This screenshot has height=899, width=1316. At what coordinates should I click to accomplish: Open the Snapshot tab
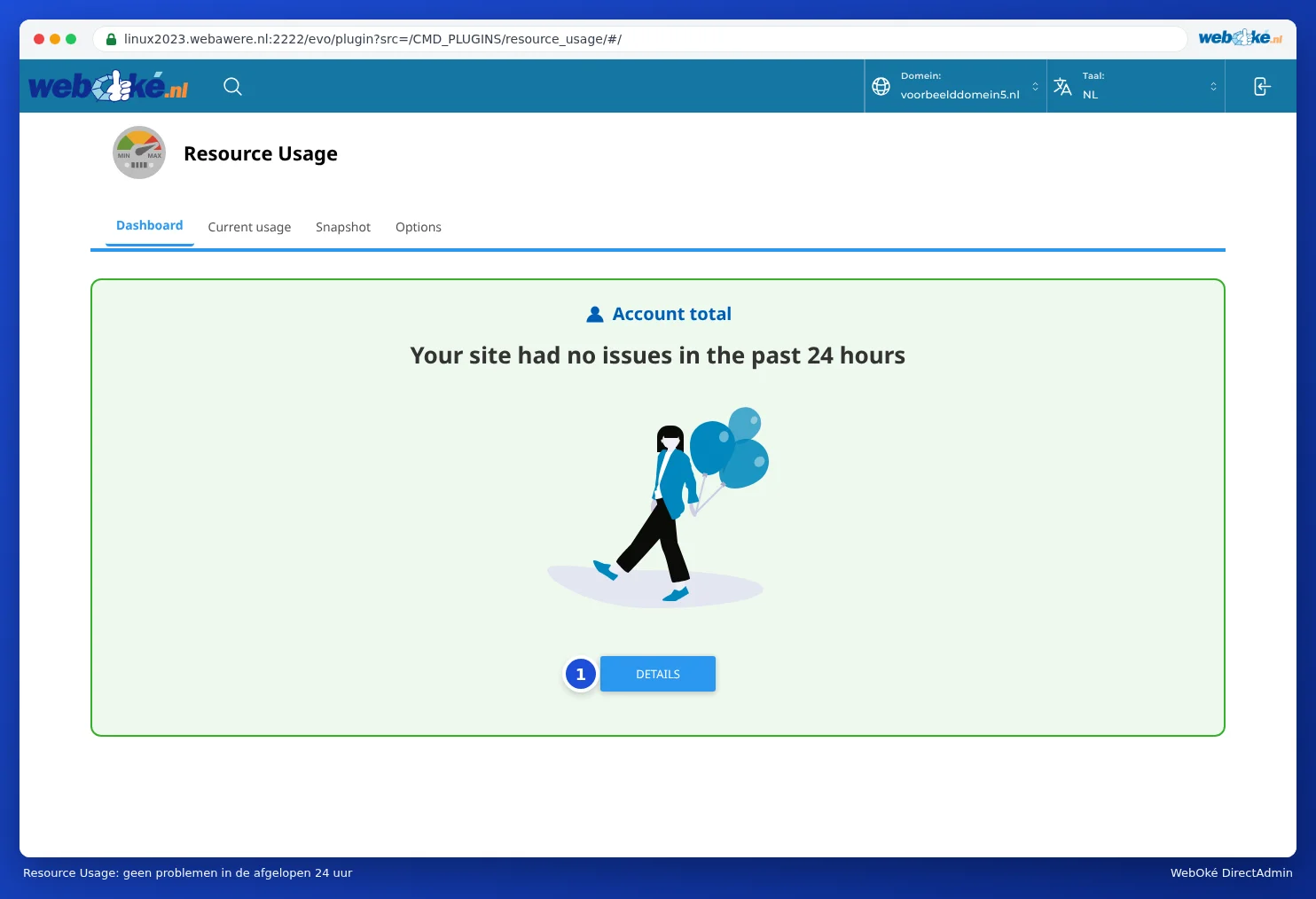(x=343, y=227)
